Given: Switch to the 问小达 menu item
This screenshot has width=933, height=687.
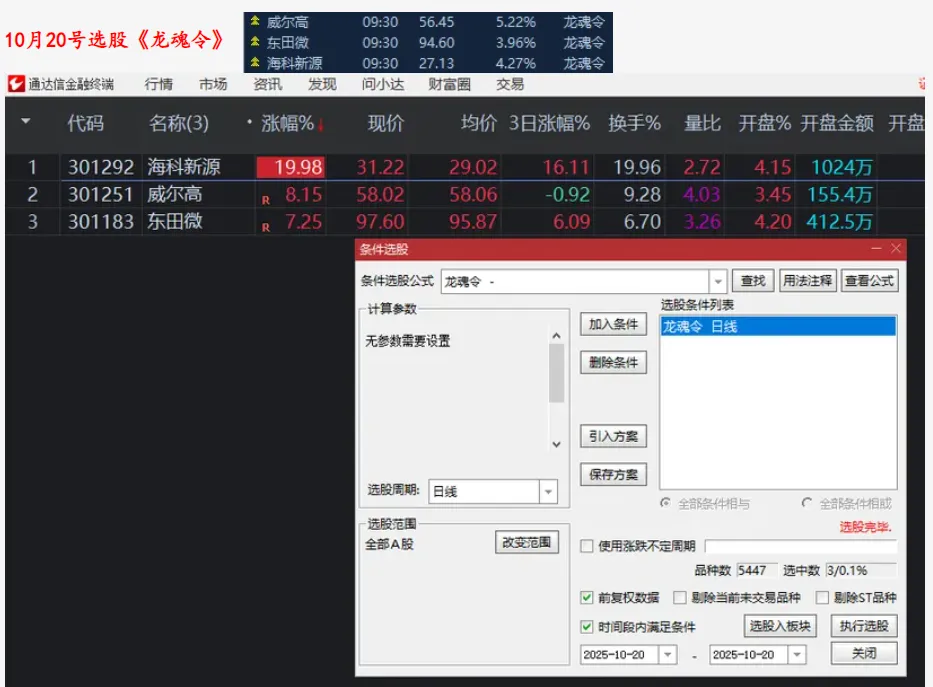Looking at the screenshot, I should (382, 85).
